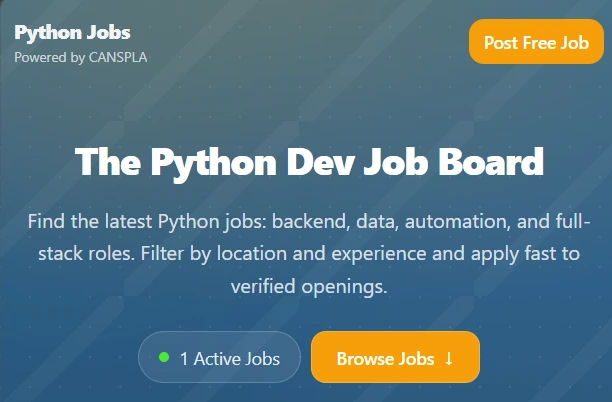
Task: Click the down arrow in Browse Jobs
Action: (449, 358)
